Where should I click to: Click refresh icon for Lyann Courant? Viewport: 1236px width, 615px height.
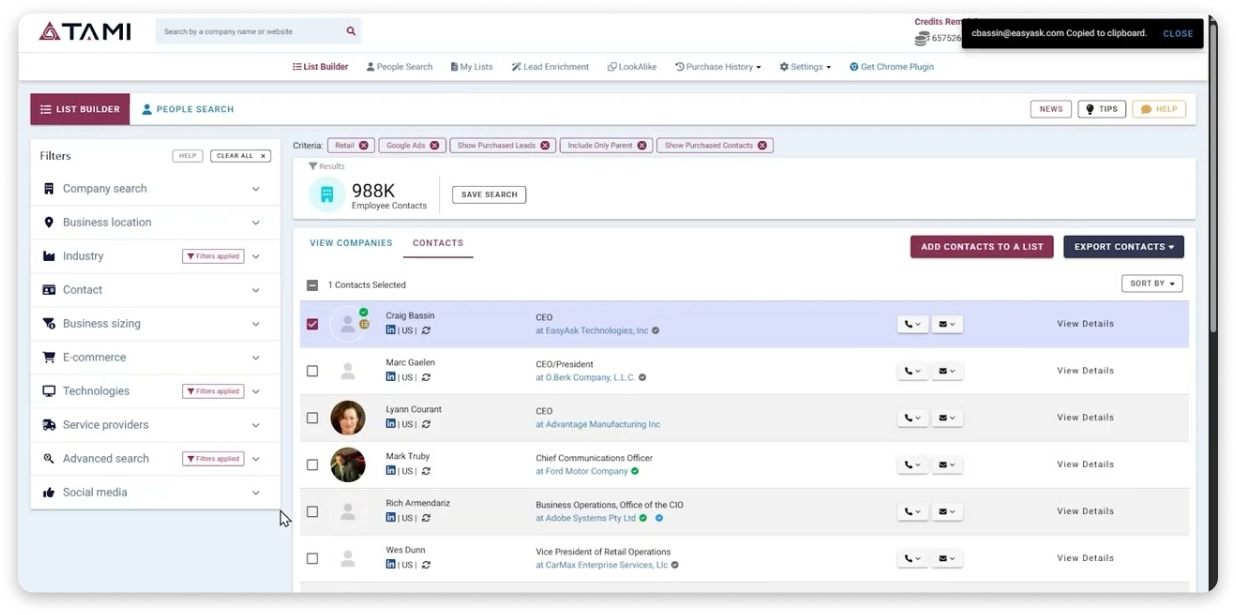tap(426, 425)
